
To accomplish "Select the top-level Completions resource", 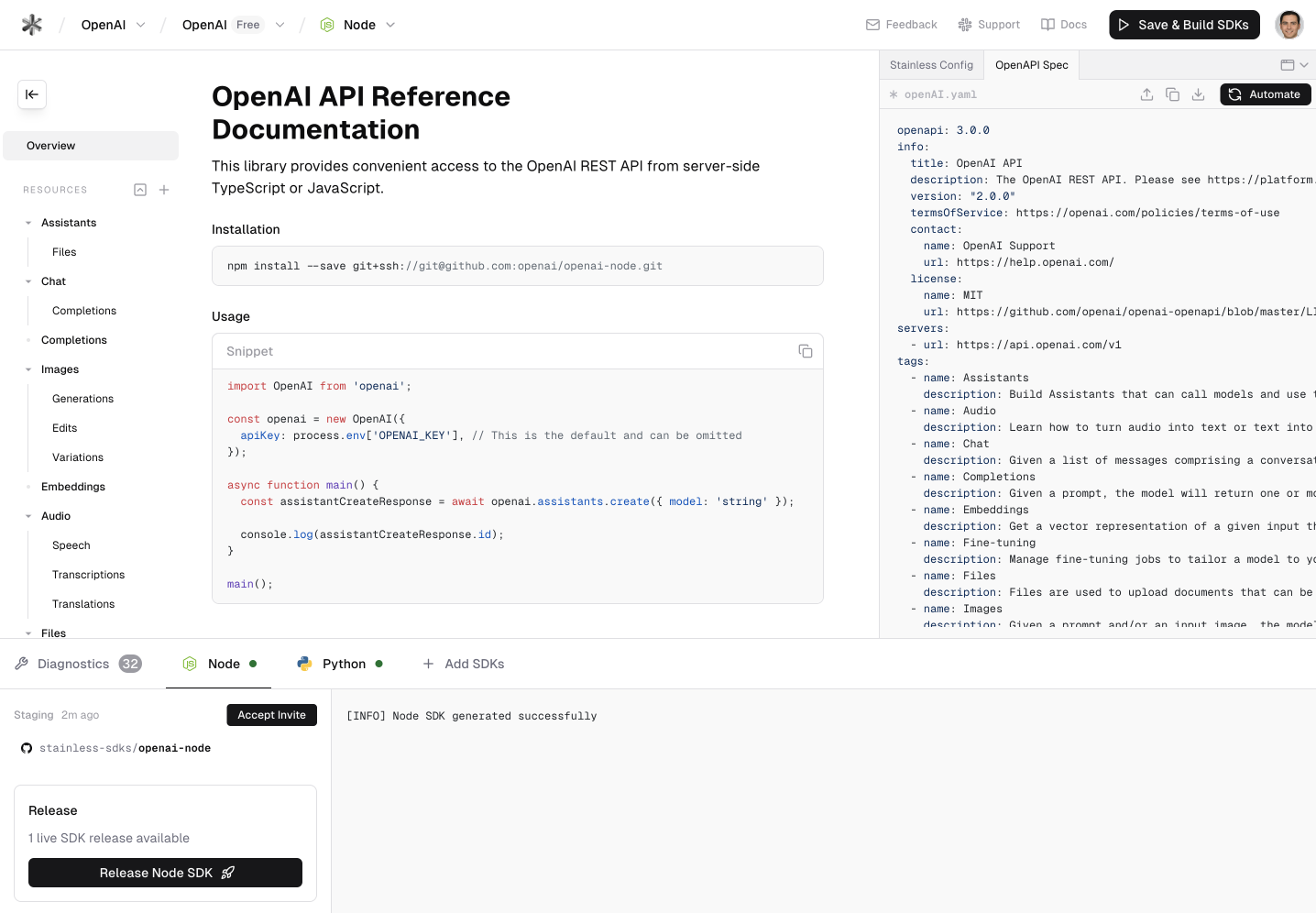I will pos(74,340).
